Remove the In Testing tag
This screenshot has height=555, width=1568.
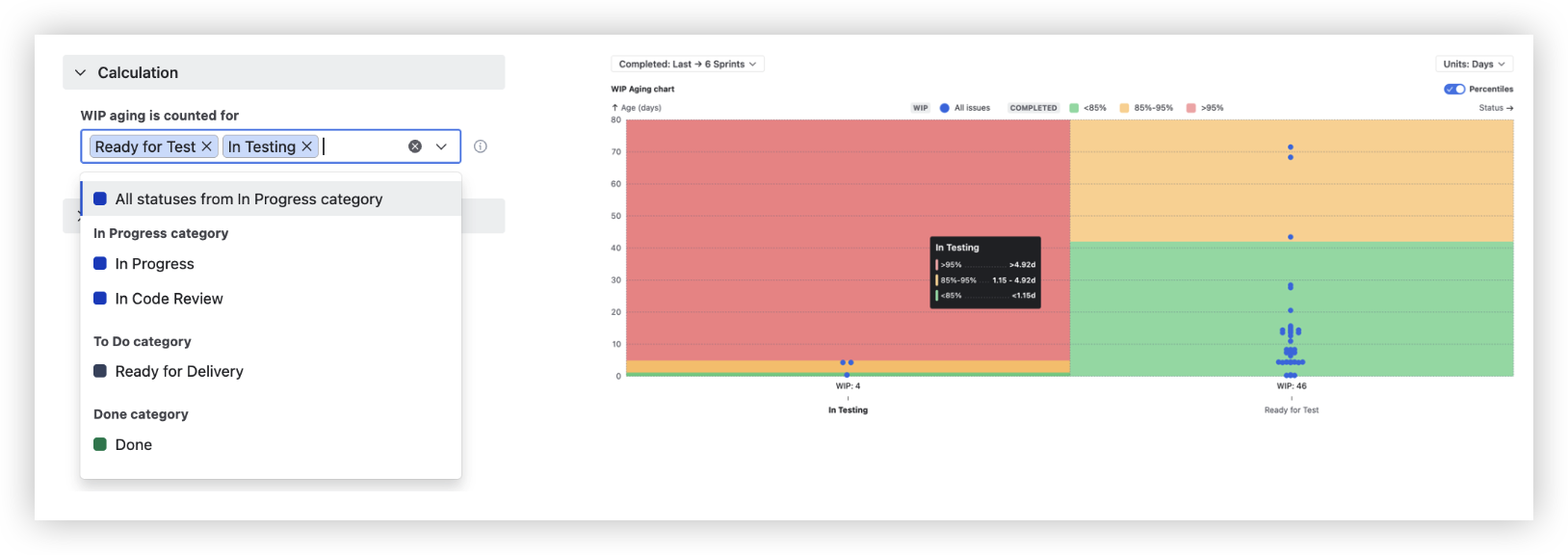click(306, 146)
